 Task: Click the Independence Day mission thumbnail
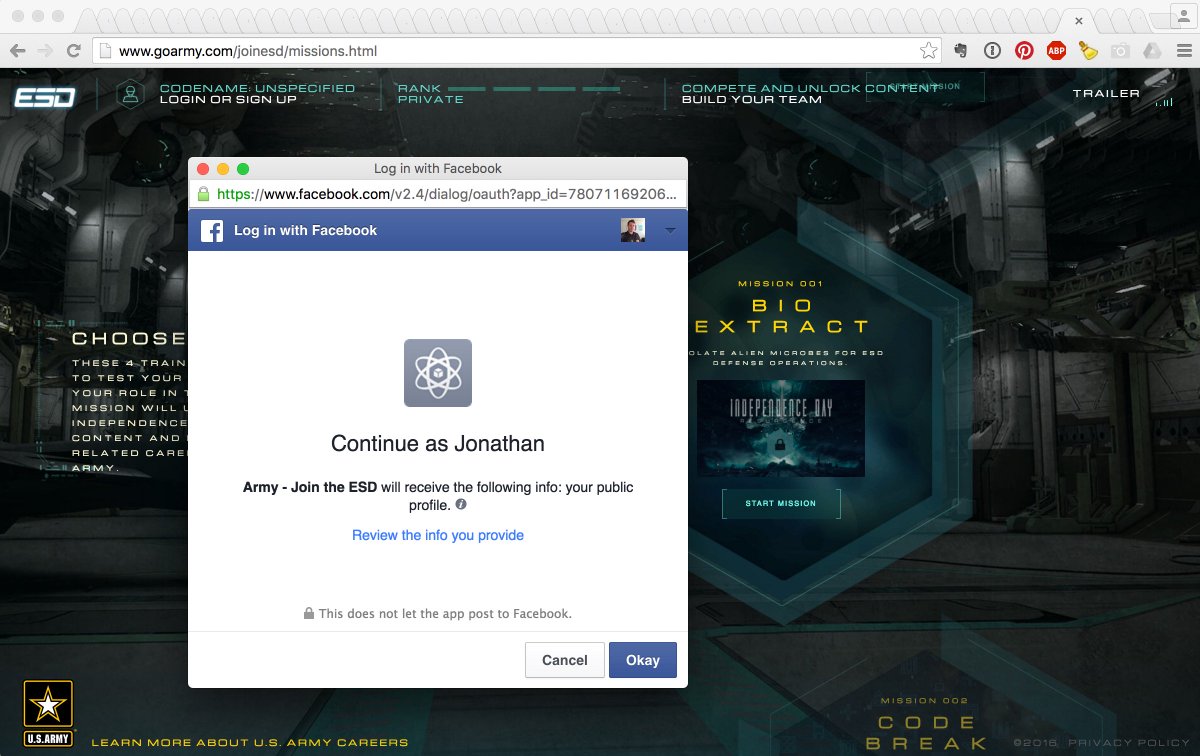(781, 428)
